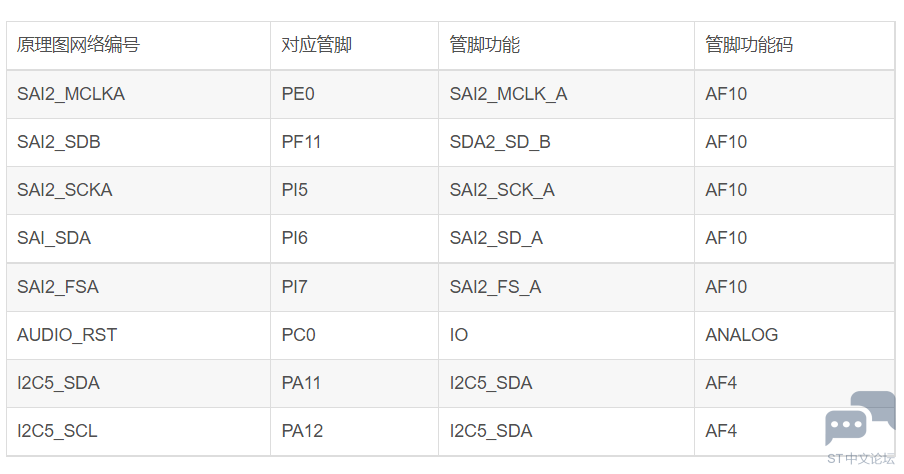Image resolution: width=904 pixels, height=474 pixels.
Task: Click the PE0 pin cell
Action: pos(354,94)
